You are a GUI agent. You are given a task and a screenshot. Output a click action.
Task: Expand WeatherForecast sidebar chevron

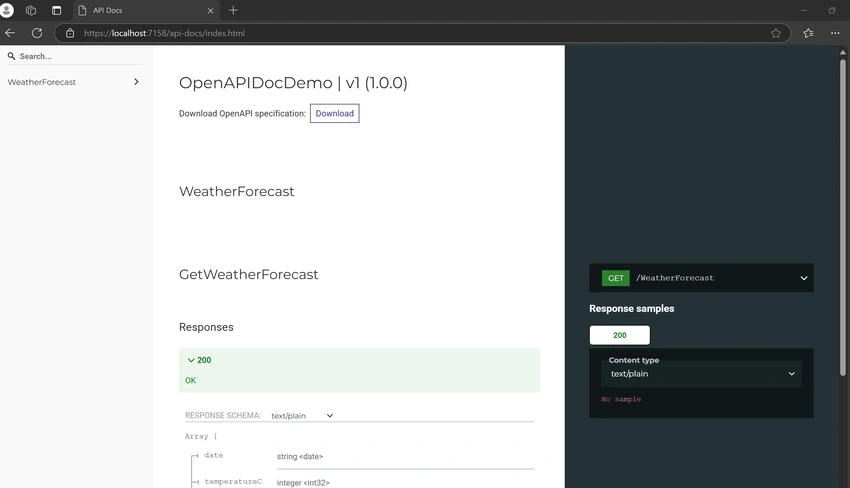136,82
